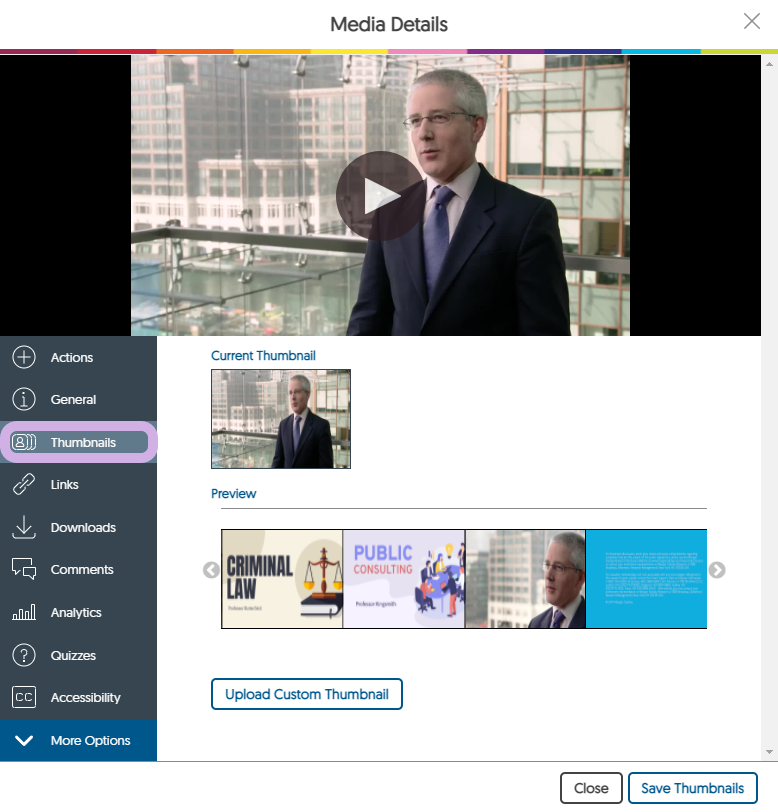
Task: Play the video in the player
Action: click(x=379, y=196)
